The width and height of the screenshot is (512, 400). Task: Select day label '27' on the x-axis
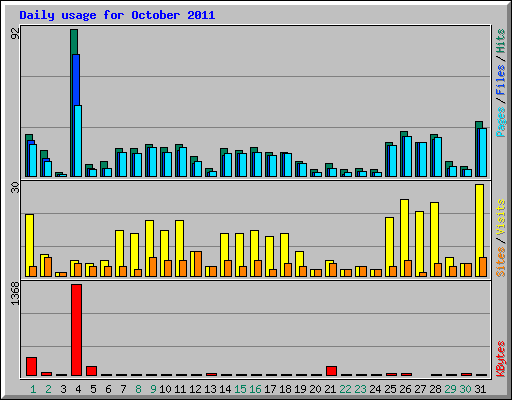pyautogui.click(x=420, y=389)
